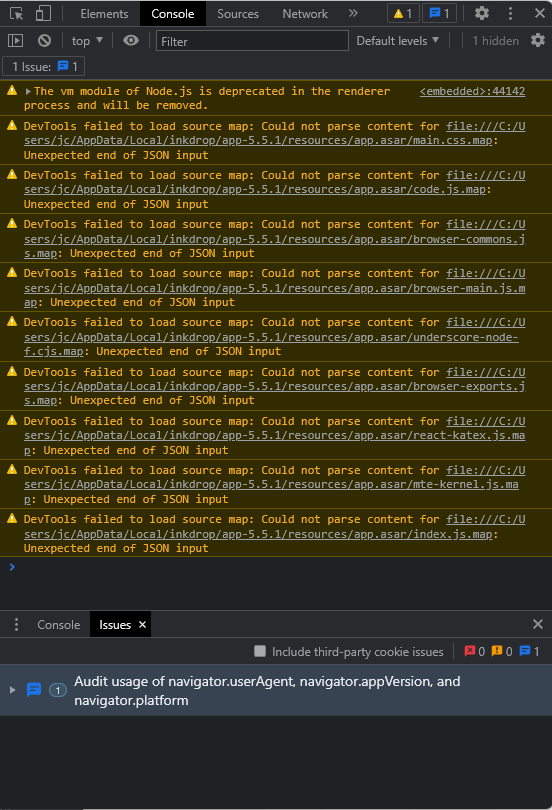Switch to the Sources tab

tap(238, 14)
